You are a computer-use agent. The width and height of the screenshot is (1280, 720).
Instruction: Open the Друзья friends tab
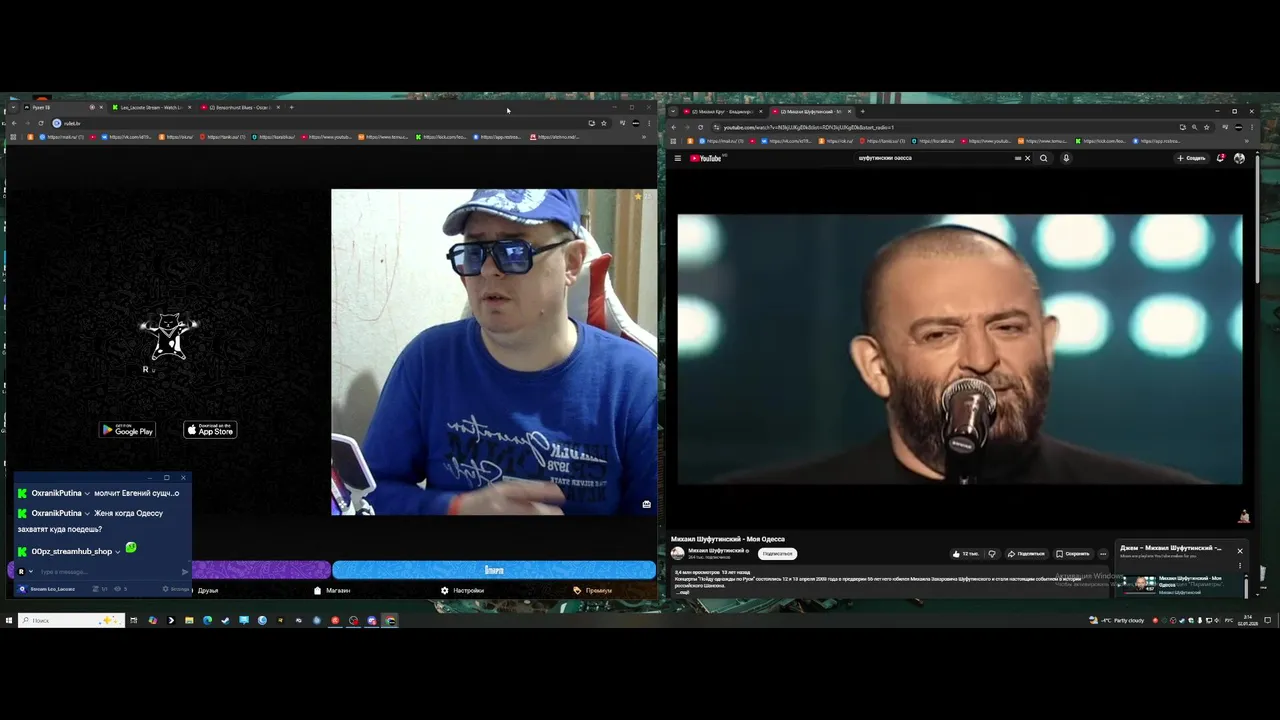(x=208, y=590)
